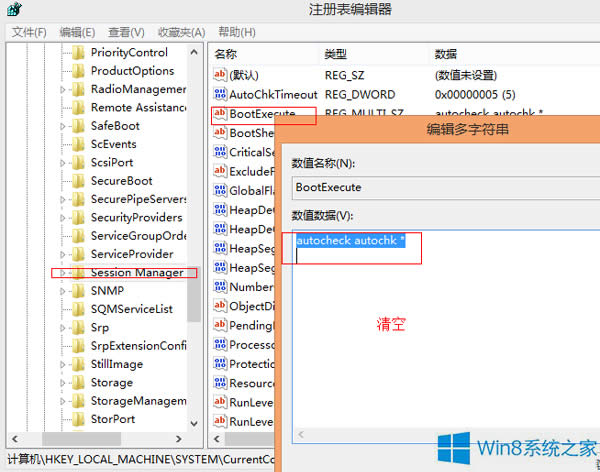Click the SQMServiceList folder icon
The image size is (600, 472).
78,310
